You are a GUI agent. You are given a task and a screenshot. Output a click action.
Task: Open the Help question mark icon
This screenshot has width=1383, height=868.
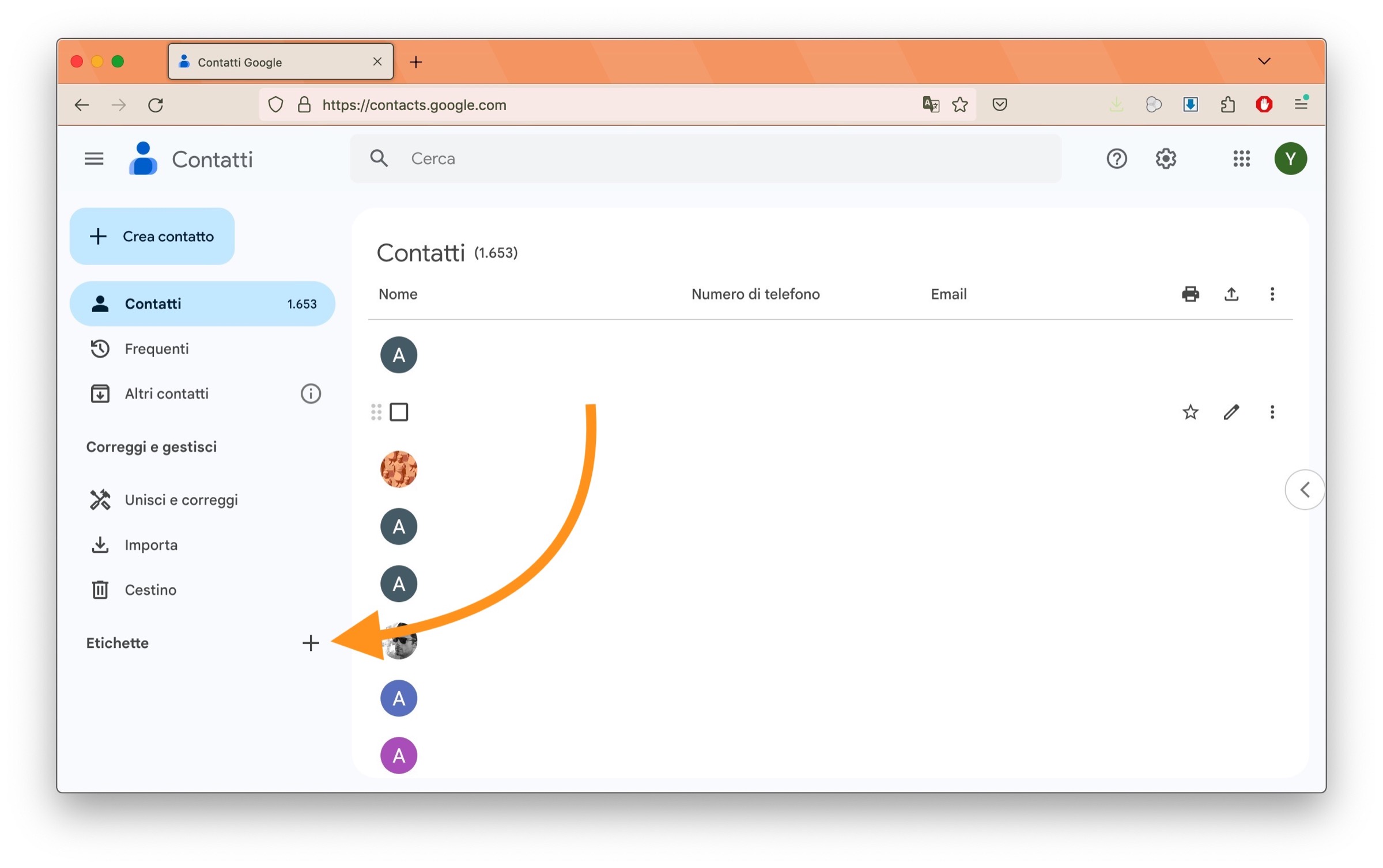point(1116,158)
